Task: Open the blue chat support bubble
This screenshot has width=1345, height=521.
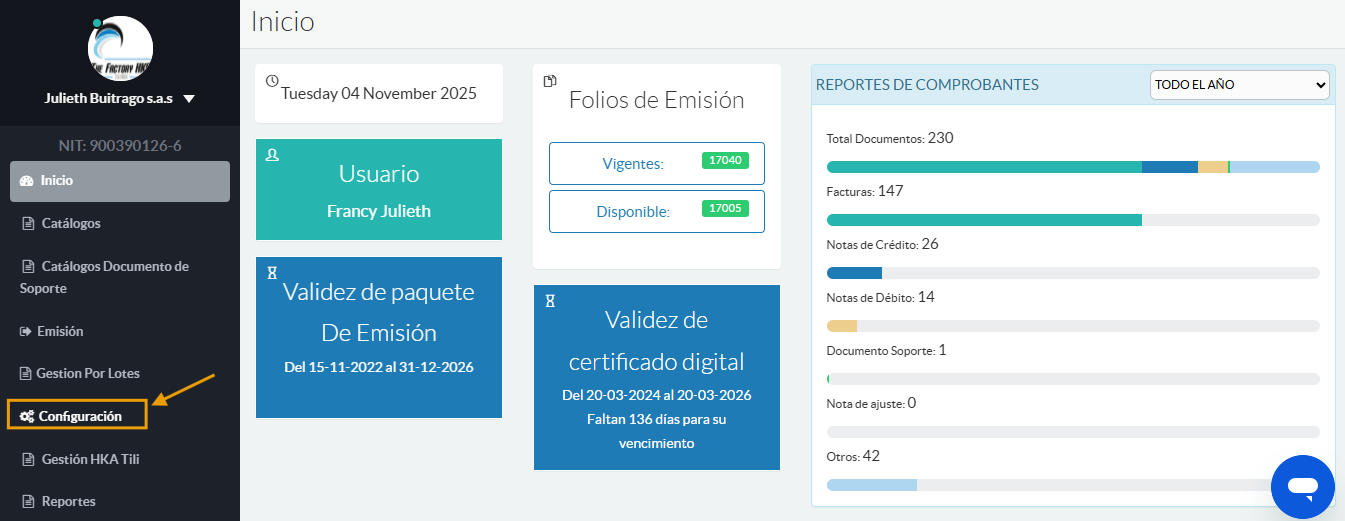Action: 1302,487
